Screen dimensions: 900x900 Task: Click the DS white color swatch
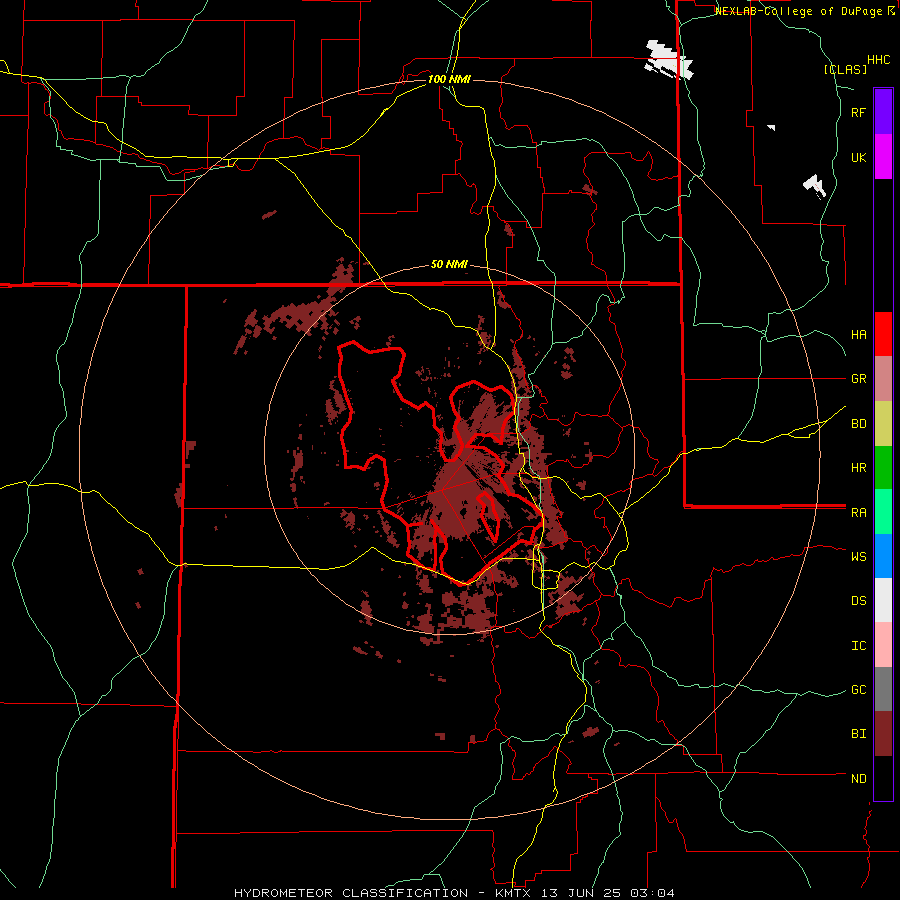click(883, 600)
